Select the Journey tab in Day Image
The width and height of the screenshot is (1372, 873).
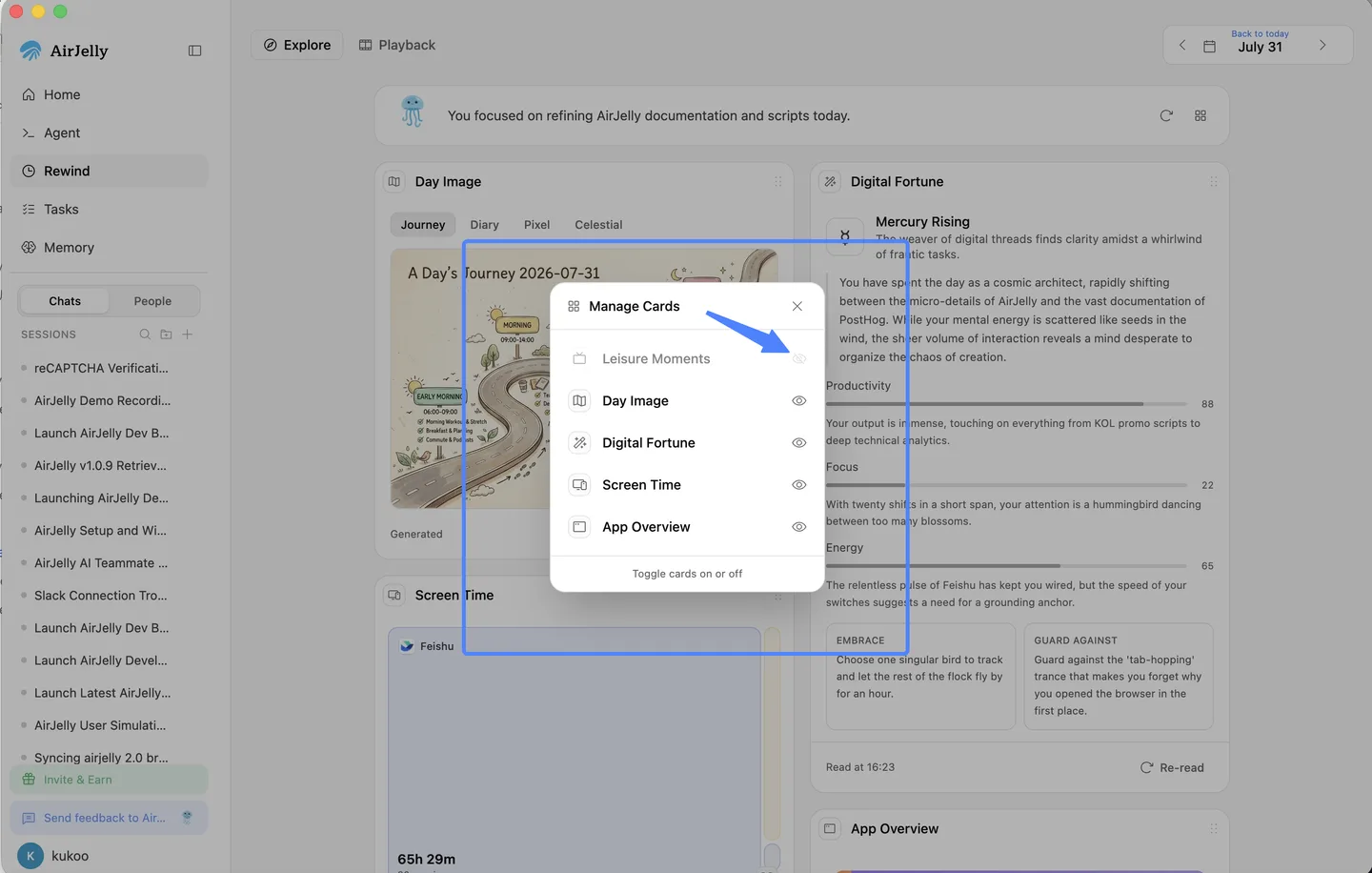[423, 225]
